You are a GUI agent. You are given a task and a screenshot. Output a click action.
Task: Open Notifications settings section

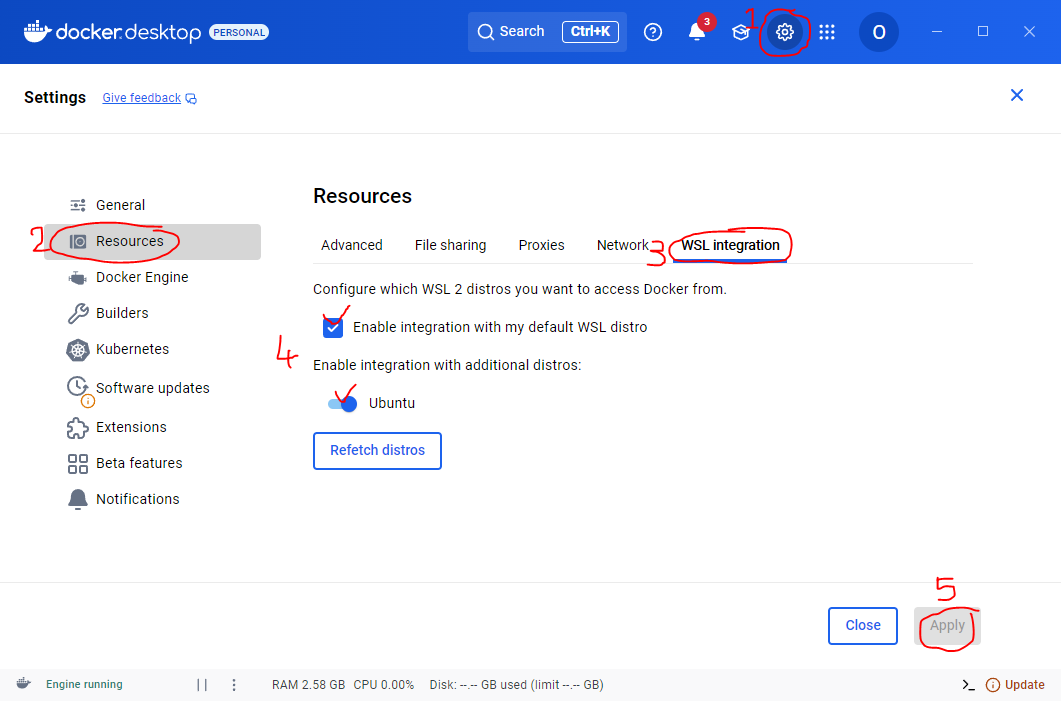[x=152, y=499]
